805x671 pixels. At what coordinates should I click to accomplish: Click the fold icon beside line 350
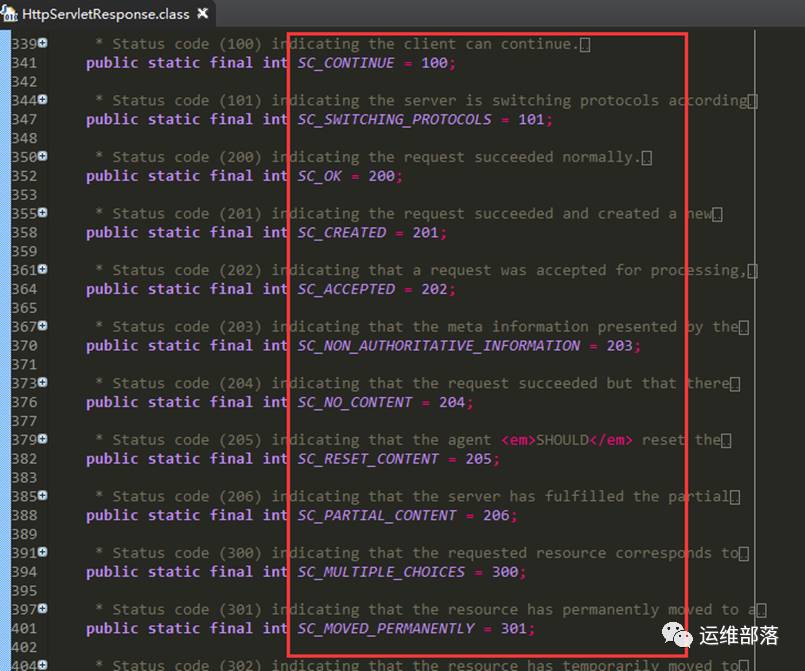(x=41, y=157)
